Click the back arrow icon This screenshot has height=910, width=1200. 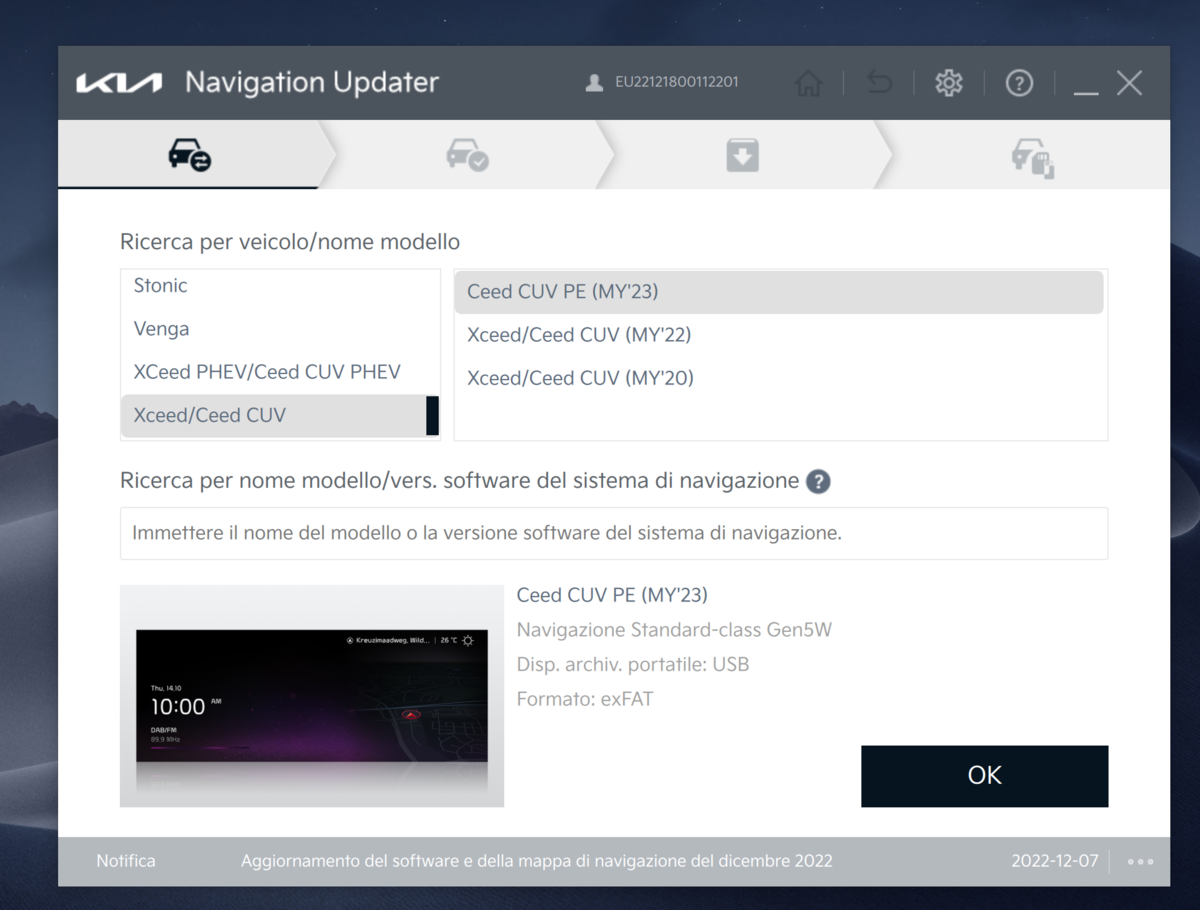(x=879, y=83)
